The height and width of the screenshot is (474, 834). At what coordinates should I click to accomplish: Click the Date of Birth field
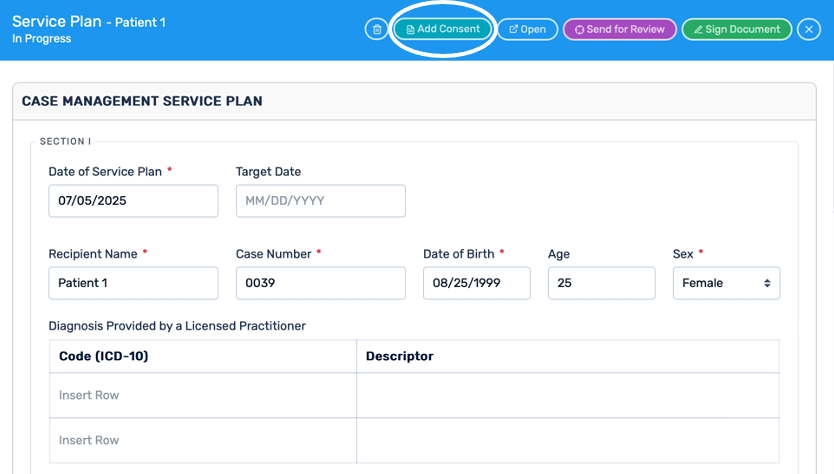click(476, 283)
